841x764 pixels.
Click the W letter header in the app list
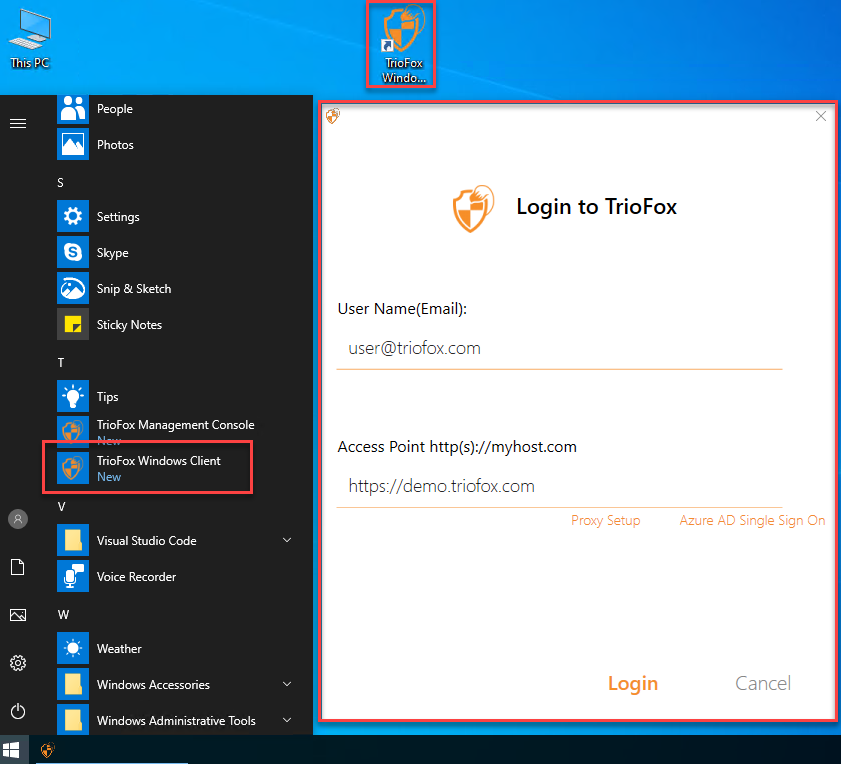coord(63,614)
